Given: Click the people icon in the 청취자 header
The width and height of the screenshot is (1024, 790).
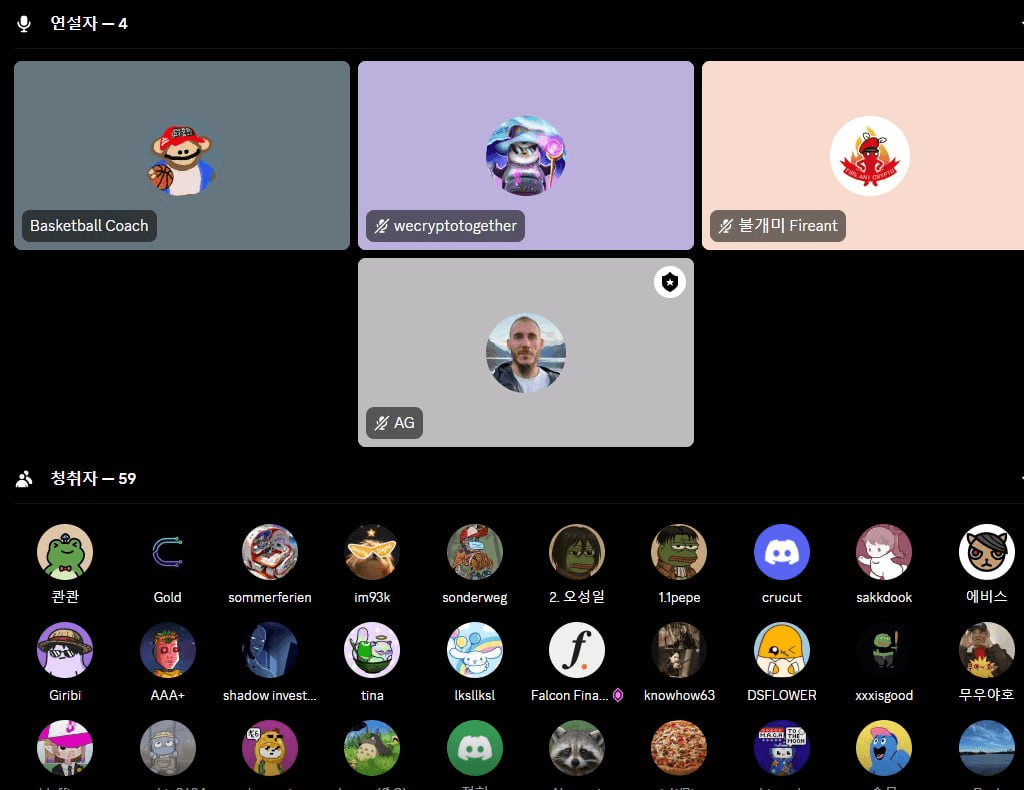Looking at the screenshot, I should pos(24,479).
